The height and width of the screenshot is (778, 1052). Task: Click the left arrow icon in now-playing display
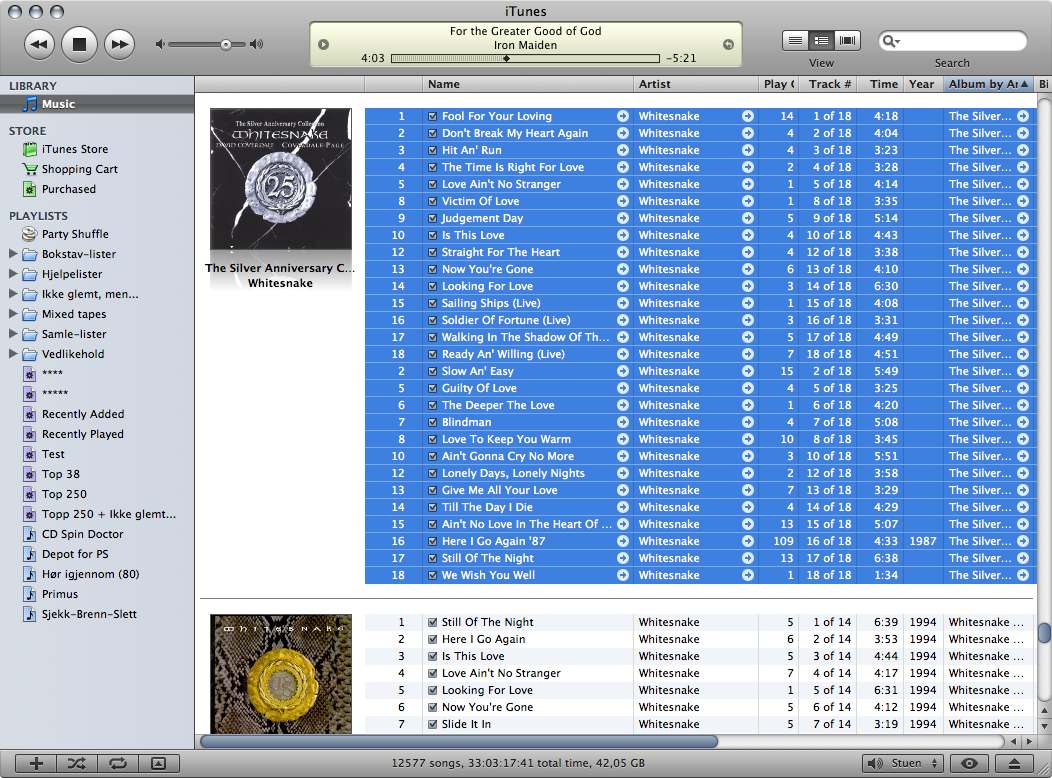pyautogui.click(x=323, y=44)
